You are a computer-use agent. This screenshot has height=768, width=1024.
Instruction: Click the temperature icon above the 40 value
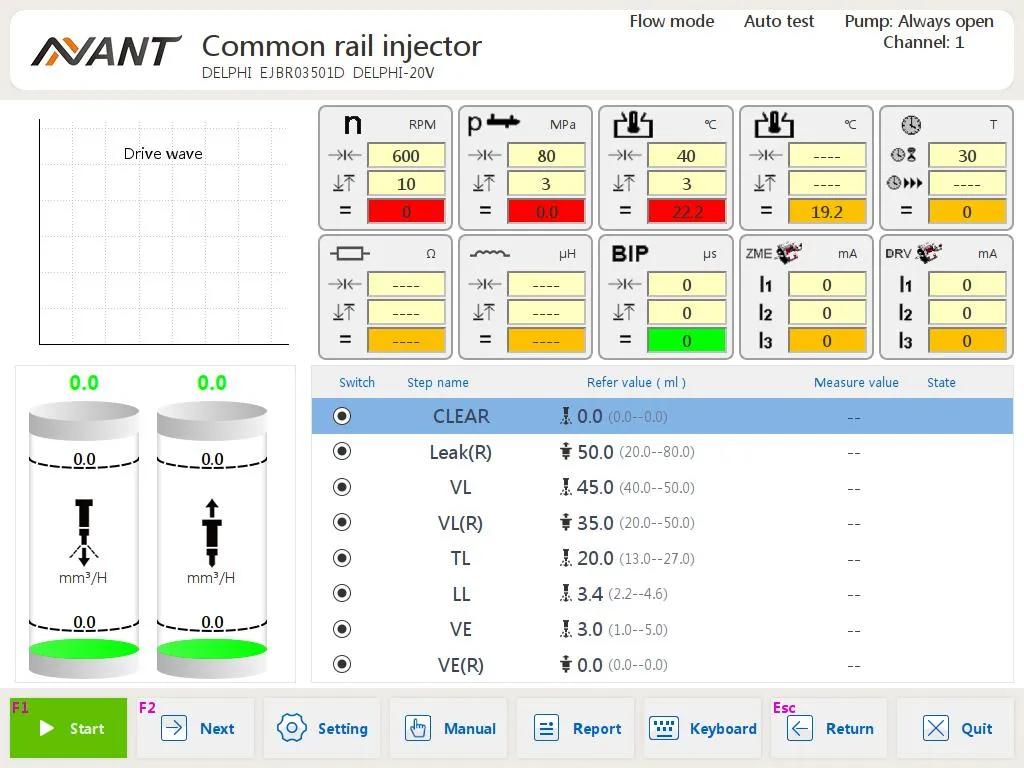click(634, 123)
